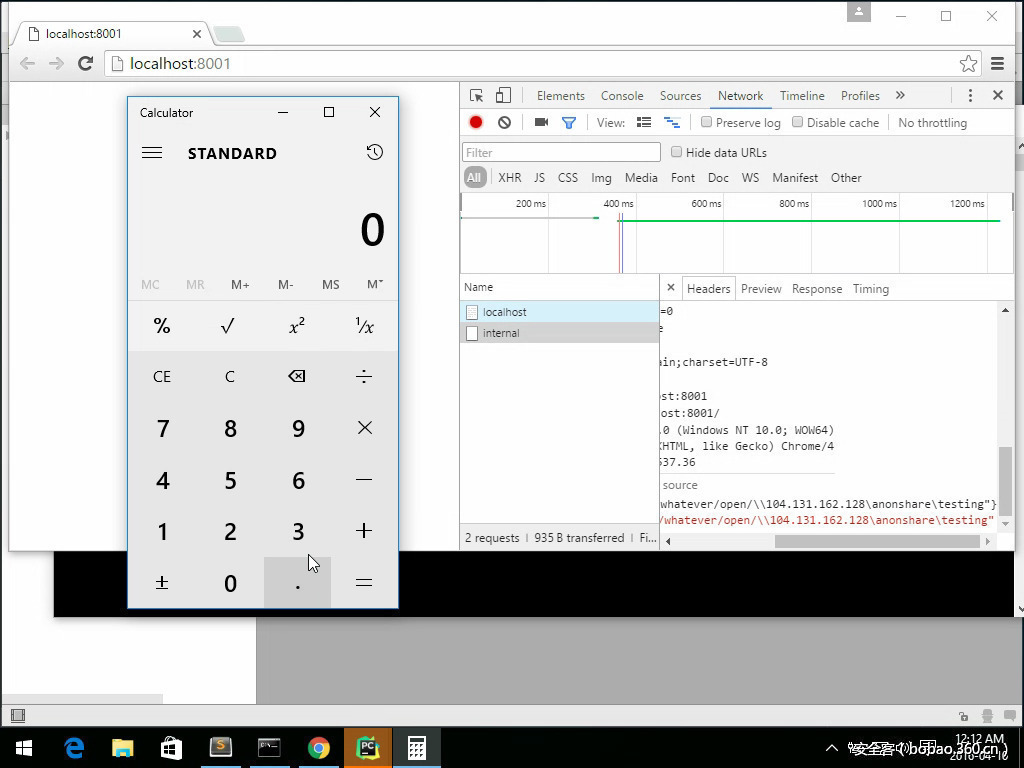
Task: Enable the Preserve log checkbox
Action: point(706,122)
